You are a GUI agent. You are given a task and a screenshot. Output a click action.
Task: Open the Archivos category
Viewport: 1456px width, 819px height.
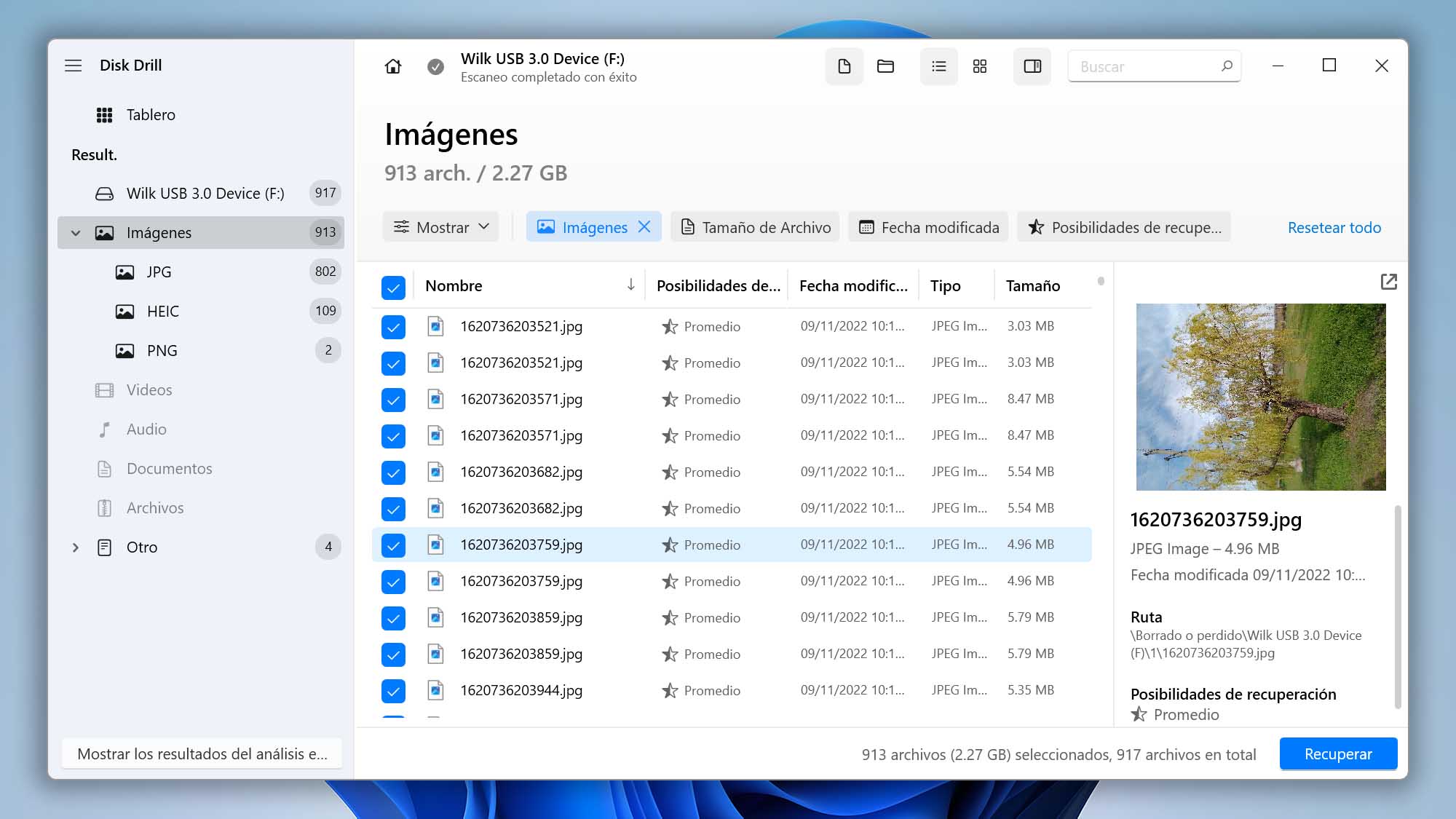point(201,508)
